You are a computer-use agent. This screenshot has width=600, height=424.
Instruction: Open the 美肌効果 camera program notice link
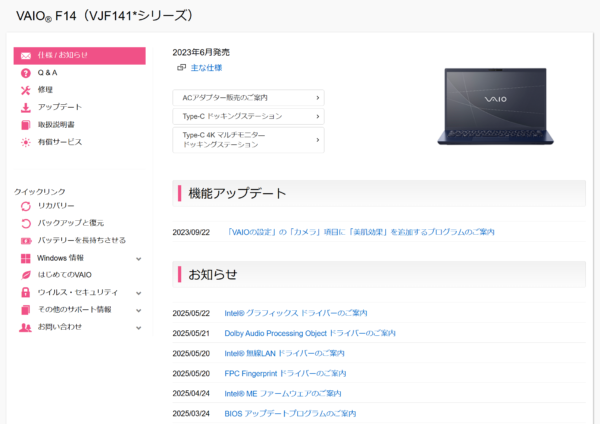pyautogui.click(x=361, y=232)
